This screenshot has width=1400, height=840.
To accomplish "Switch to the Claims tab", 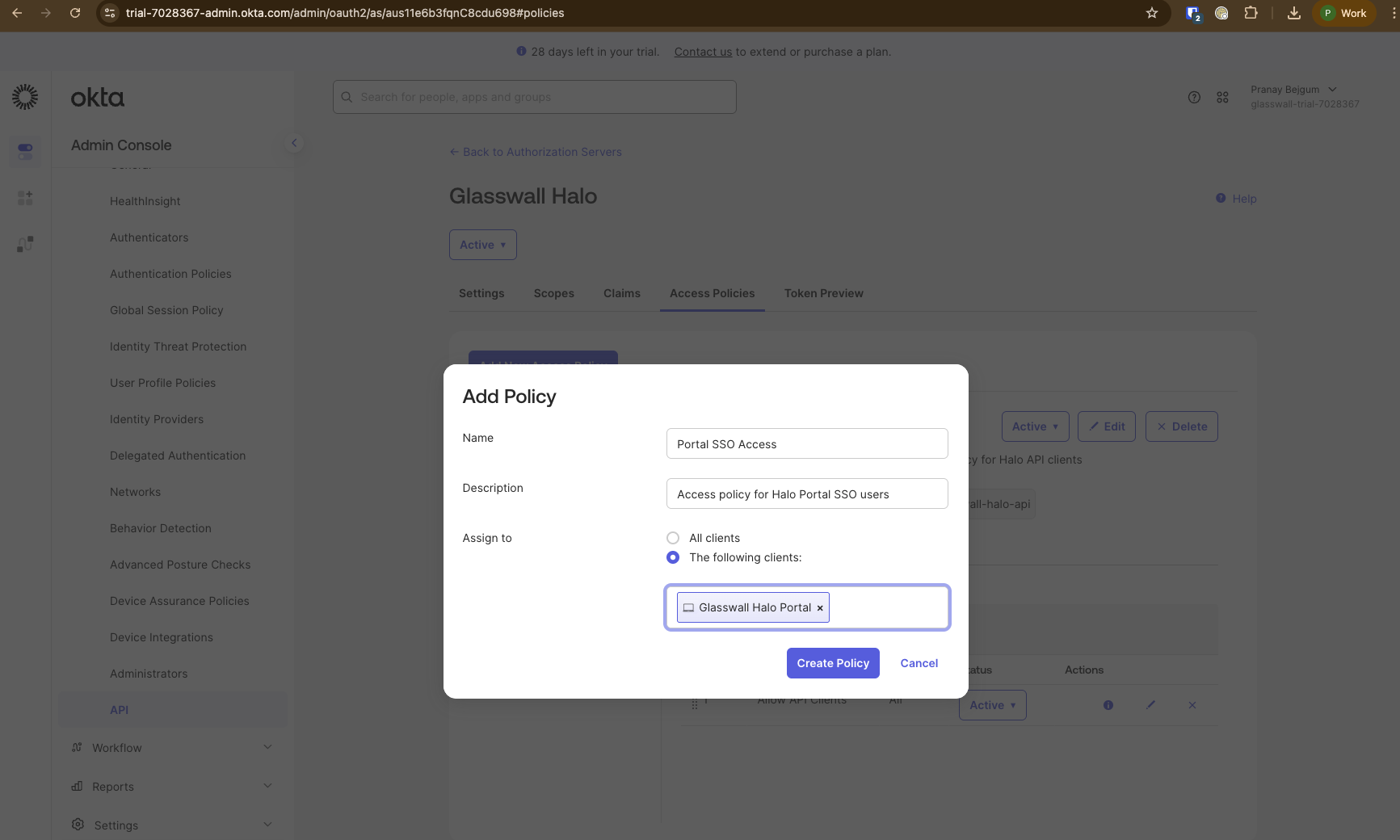I will click(x=622, y=293).
